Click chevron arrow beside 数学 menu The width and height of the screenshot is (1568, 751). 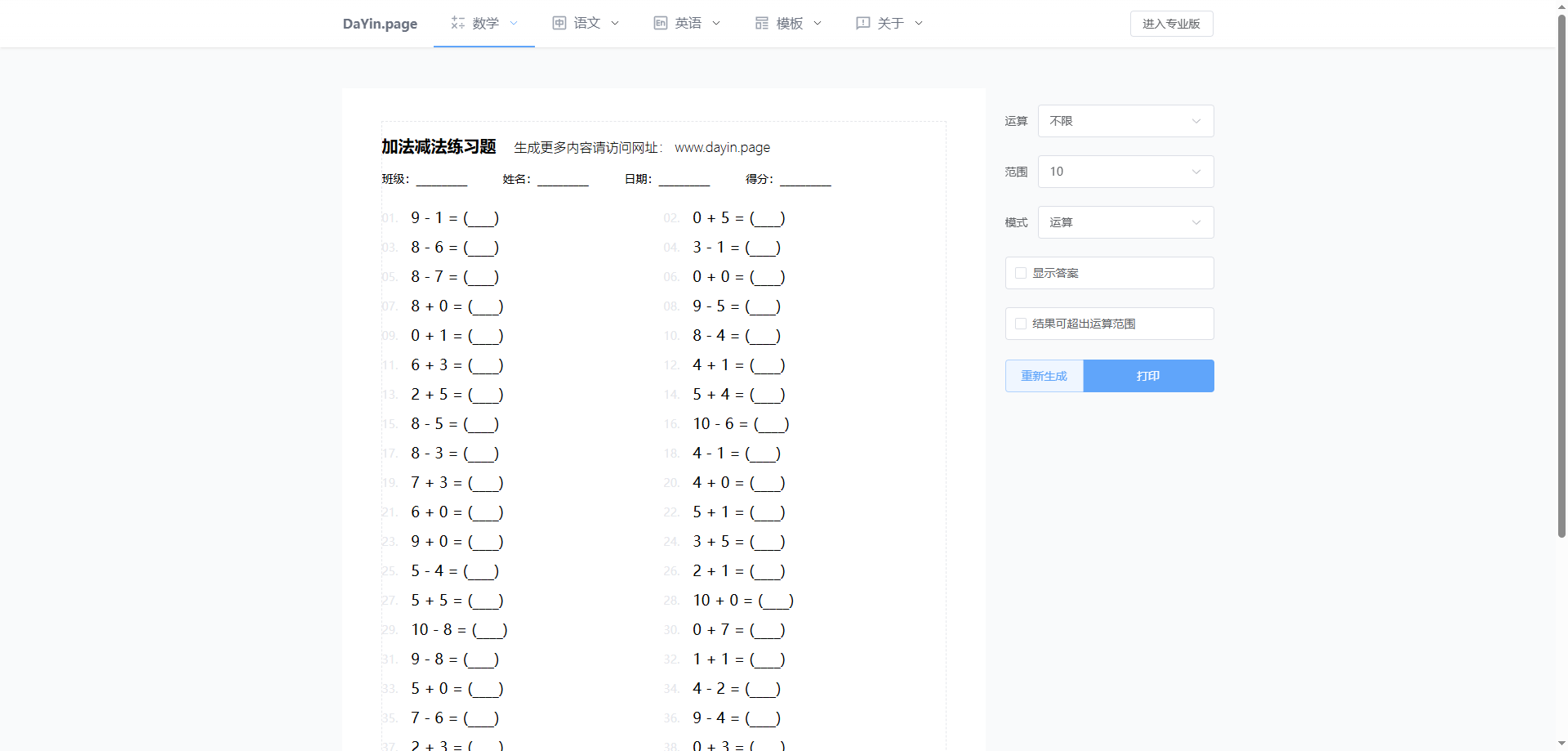click(x=514, y=23)
